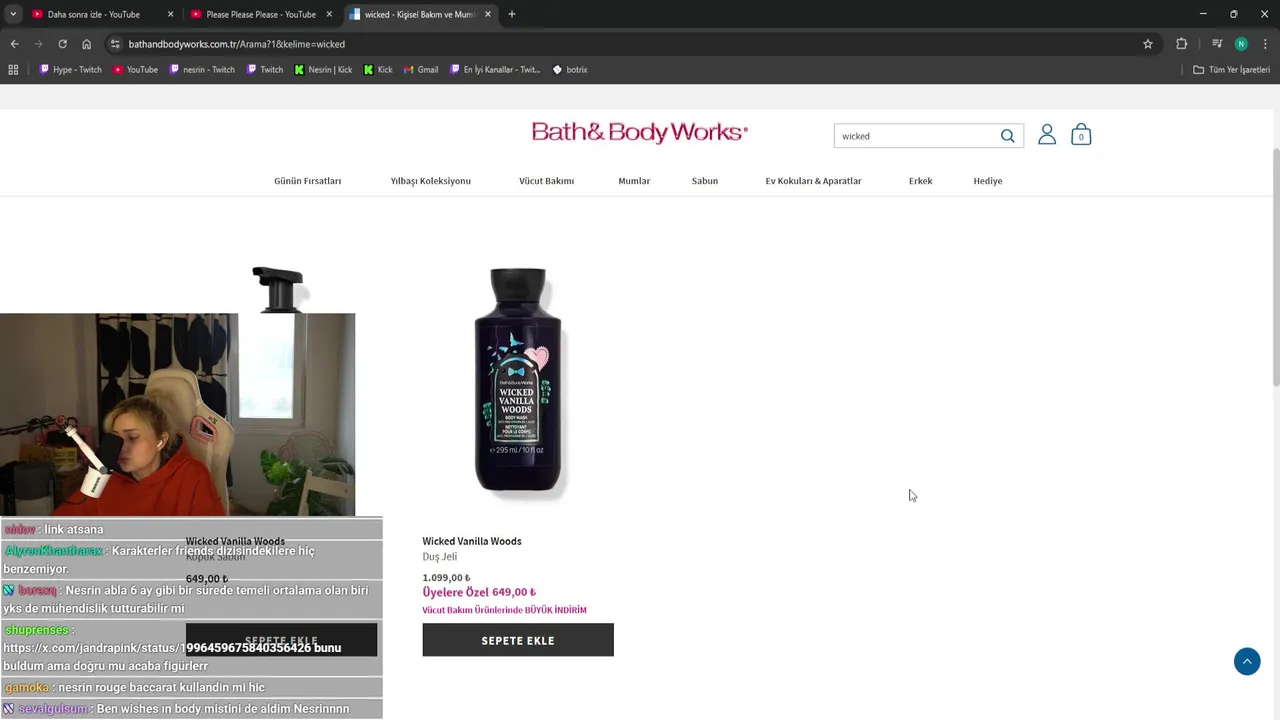1280x720 pixels.
Task: Open 'Mumlar' menu
Action: [x=634, y=181]
